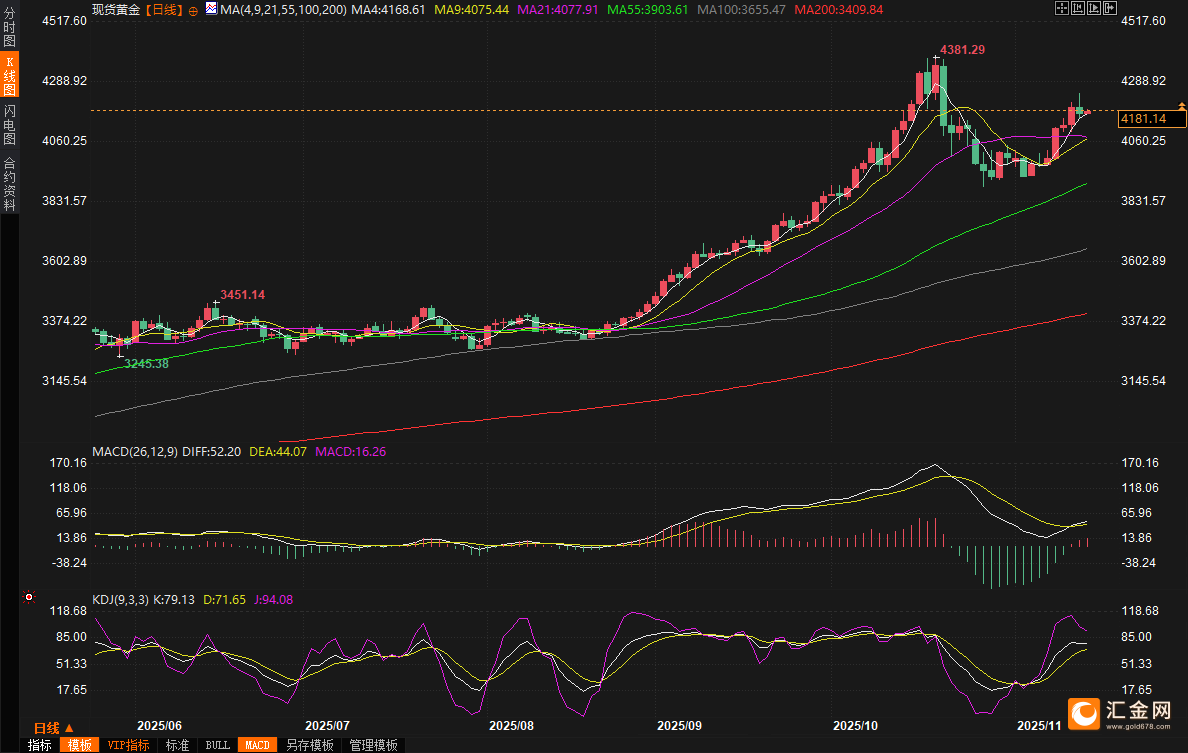Click the MA indicator chart icon

[x=211, y=8]
